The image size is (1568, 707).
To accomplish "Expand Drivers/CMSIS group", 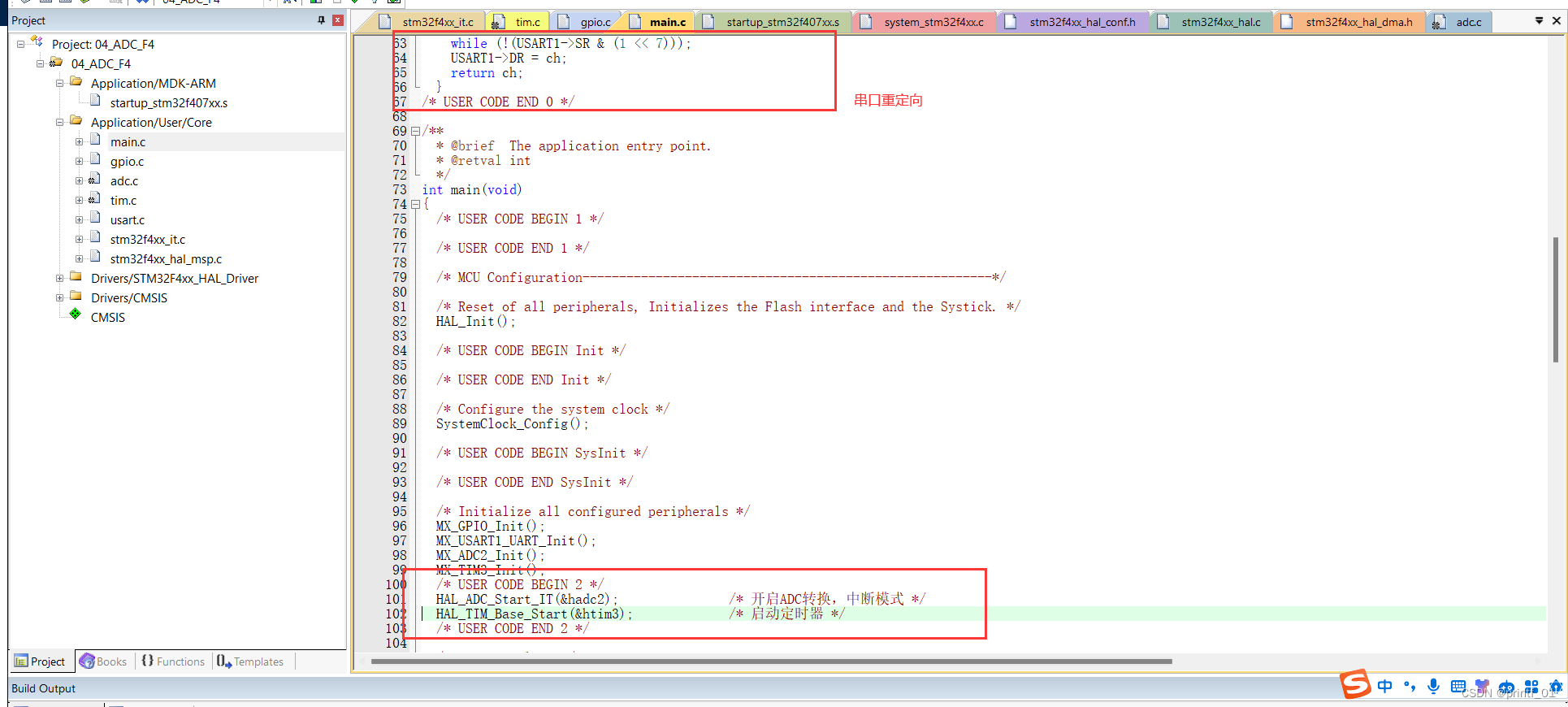I will (59, 298).
